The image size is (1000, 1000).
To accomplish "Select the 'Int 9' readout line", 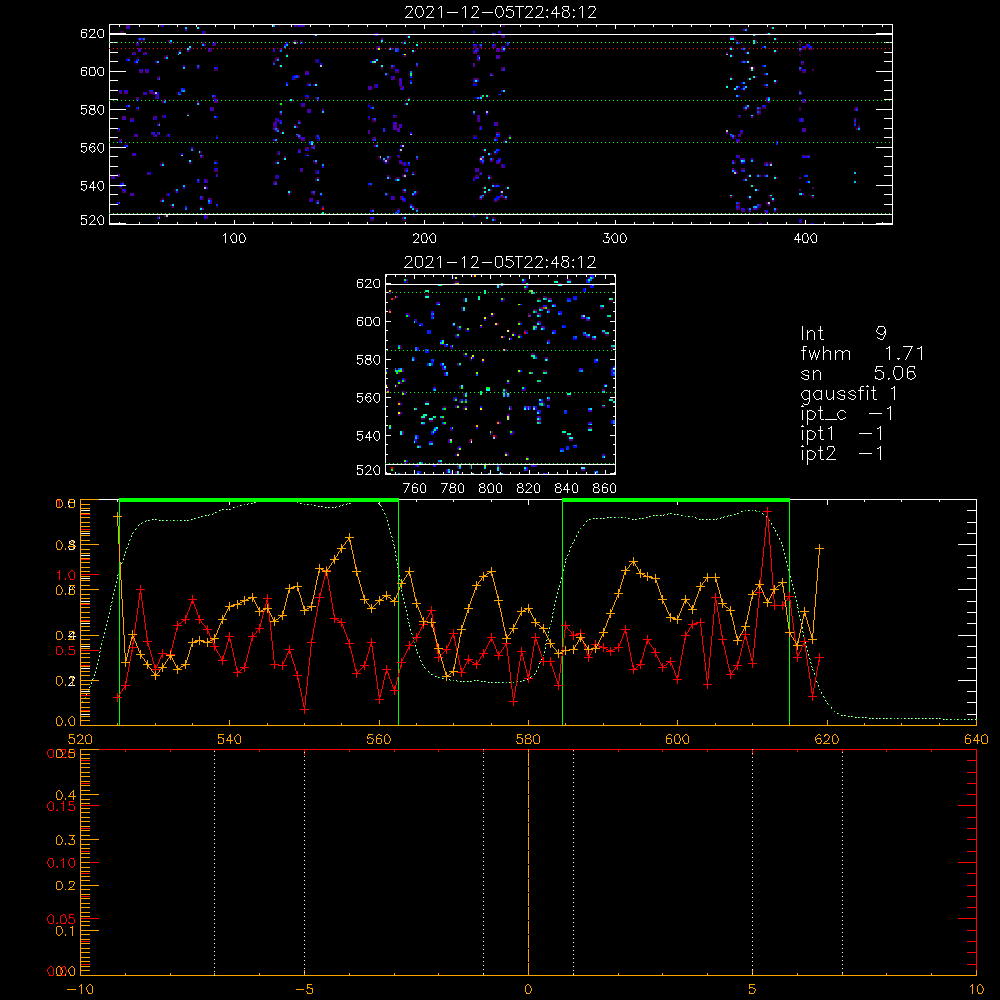I will click(843, 334).
